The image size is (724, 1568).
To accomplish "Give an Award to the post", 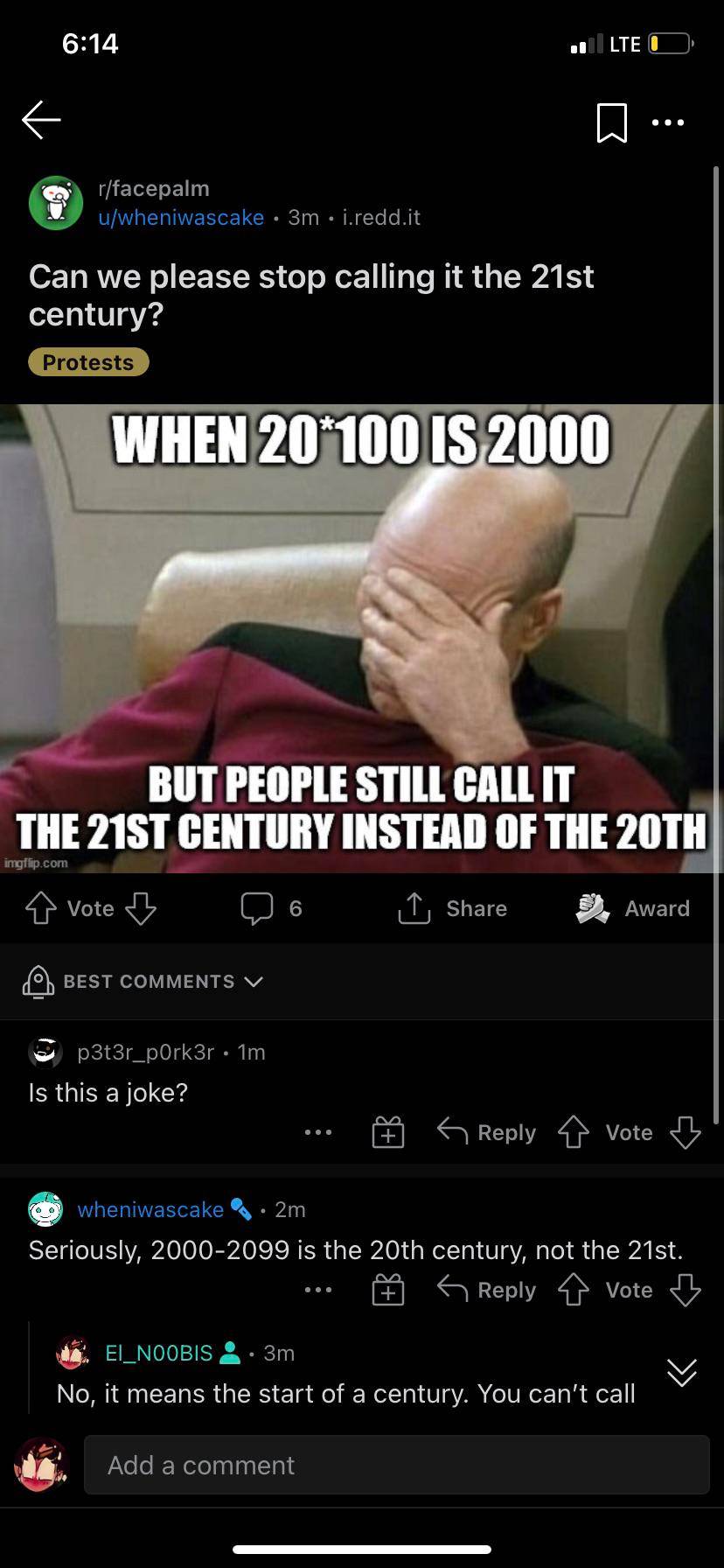I will 632,908.
